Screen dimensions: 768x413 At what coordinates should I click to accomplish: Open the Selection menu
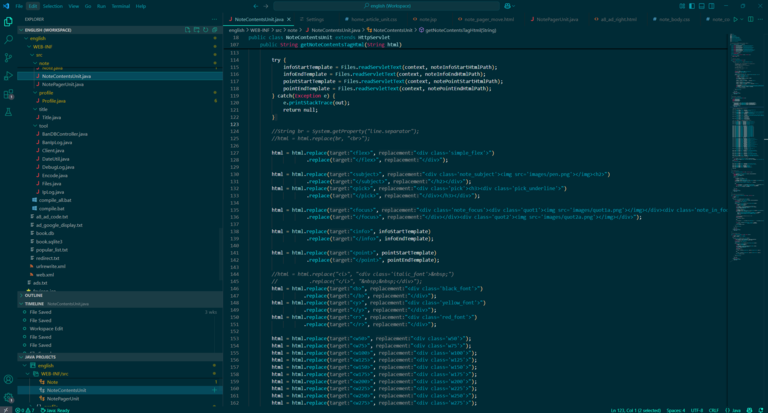tap(52, 6)
